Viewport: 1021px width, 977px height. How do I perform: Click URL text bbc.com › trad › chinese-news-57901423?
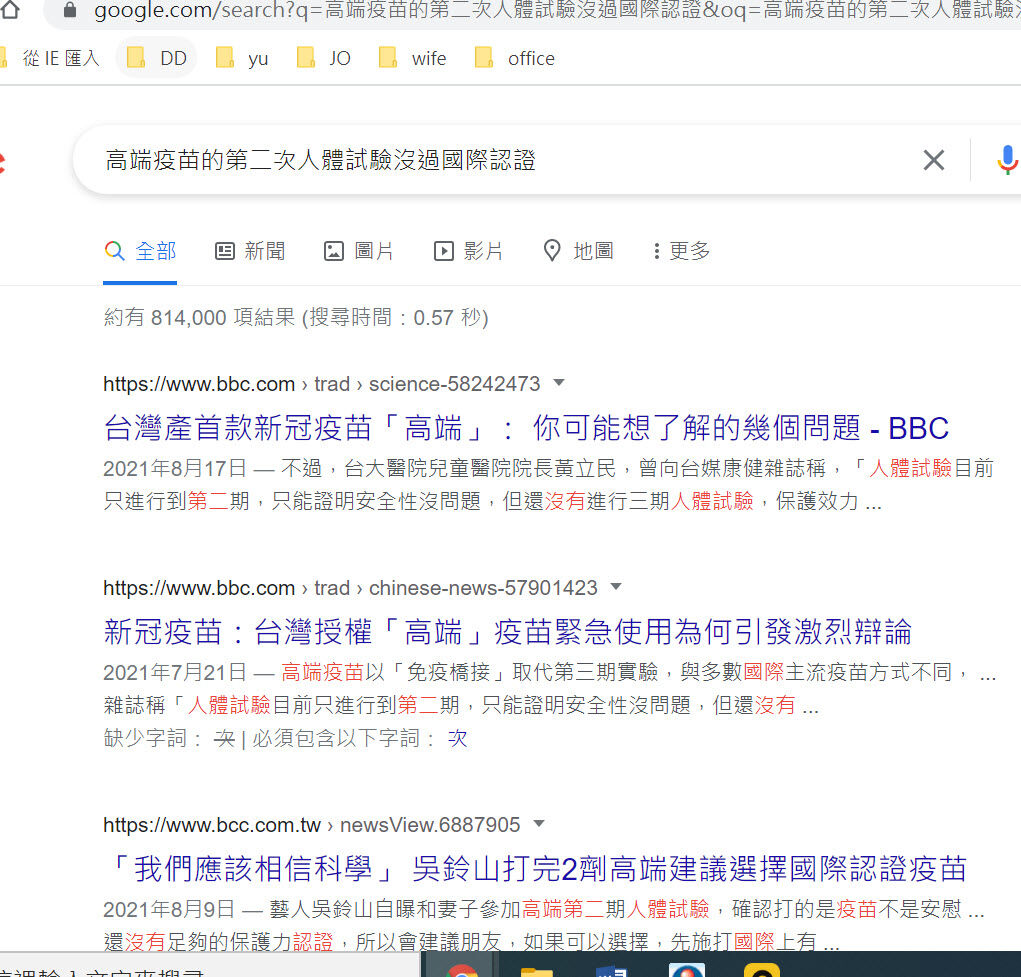[350, 588]
